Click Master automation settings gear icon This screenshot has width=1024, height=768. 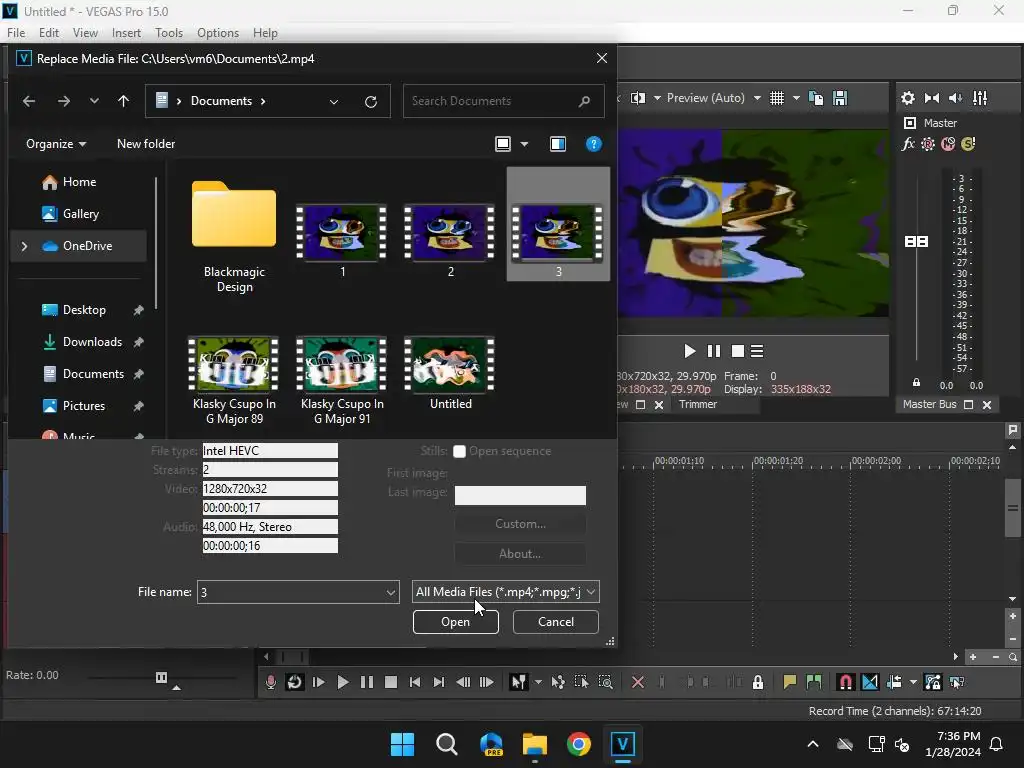click(928, 144)
